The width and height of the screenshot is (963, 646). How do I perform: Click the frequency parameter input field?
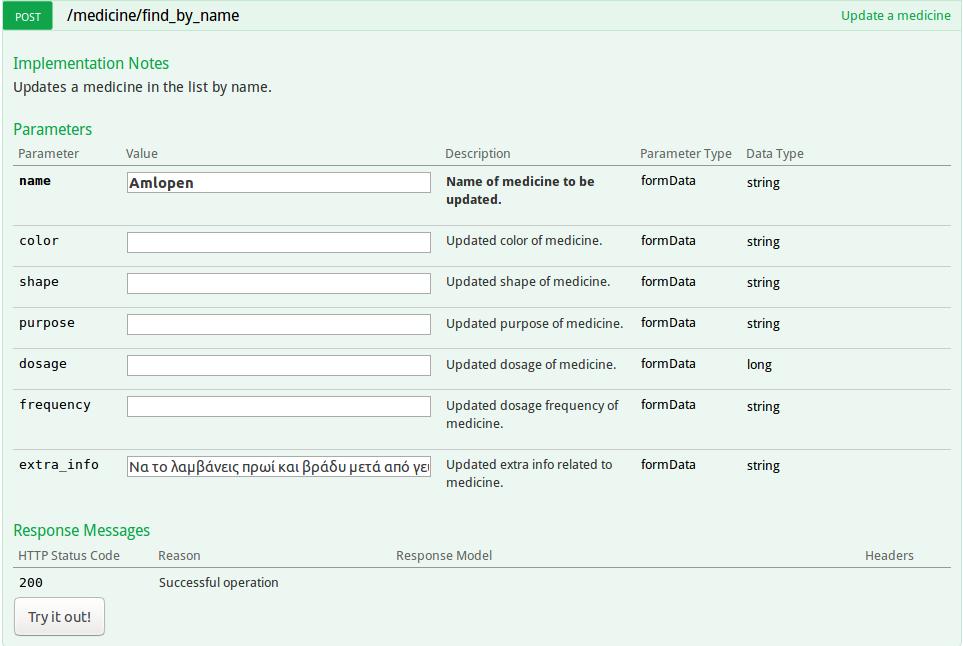[279, 406]
